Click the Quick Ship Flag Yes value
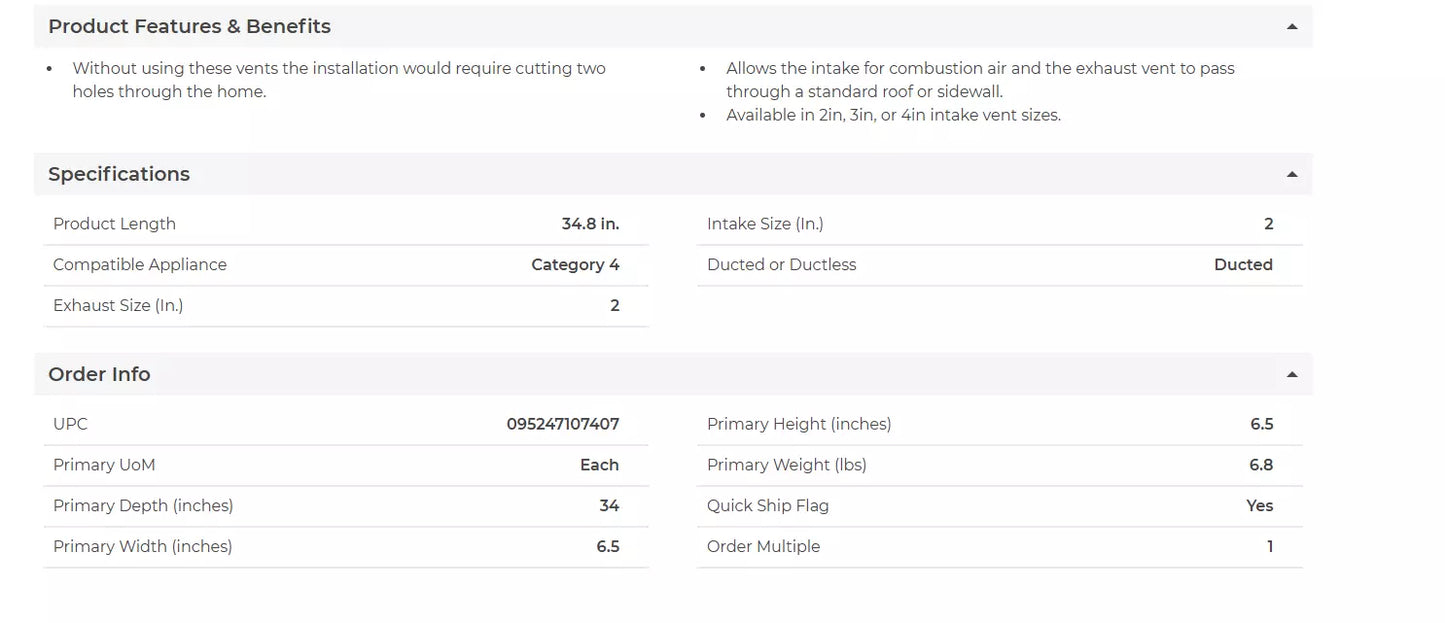The width and height of the screenshot is (1445, 623). pyautogui.click(x=1259, y=506)
